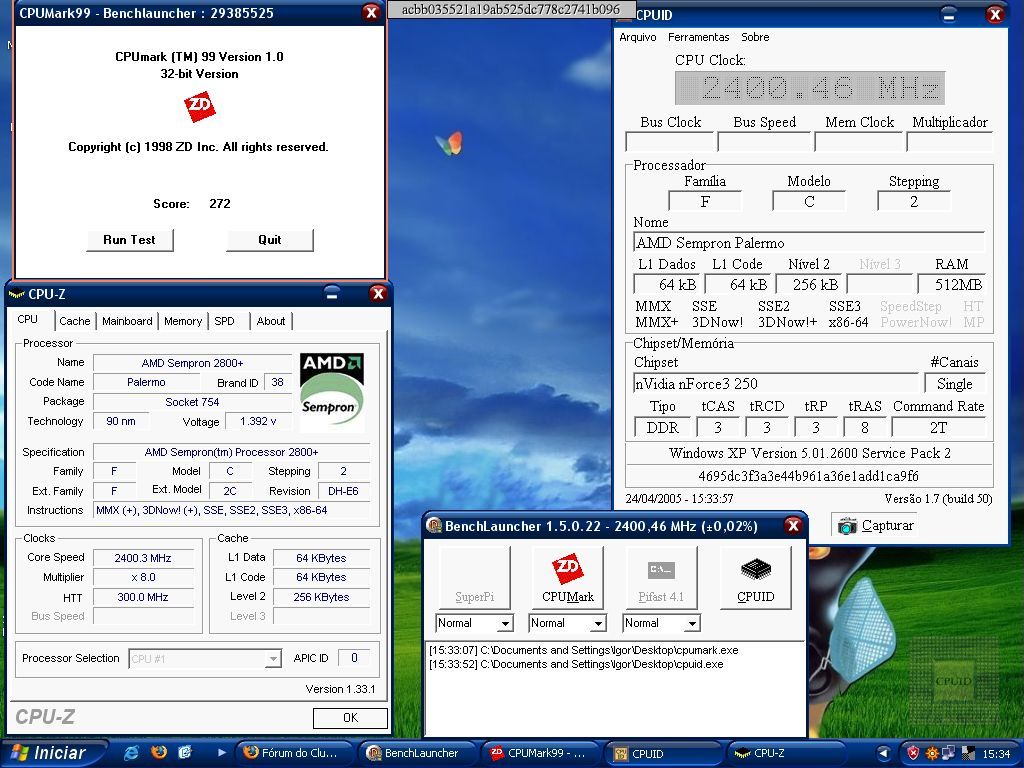Click Run Test in CPUMark99
The height and width of the screenshot is (768, 1024).
click(x=129, y=240)
